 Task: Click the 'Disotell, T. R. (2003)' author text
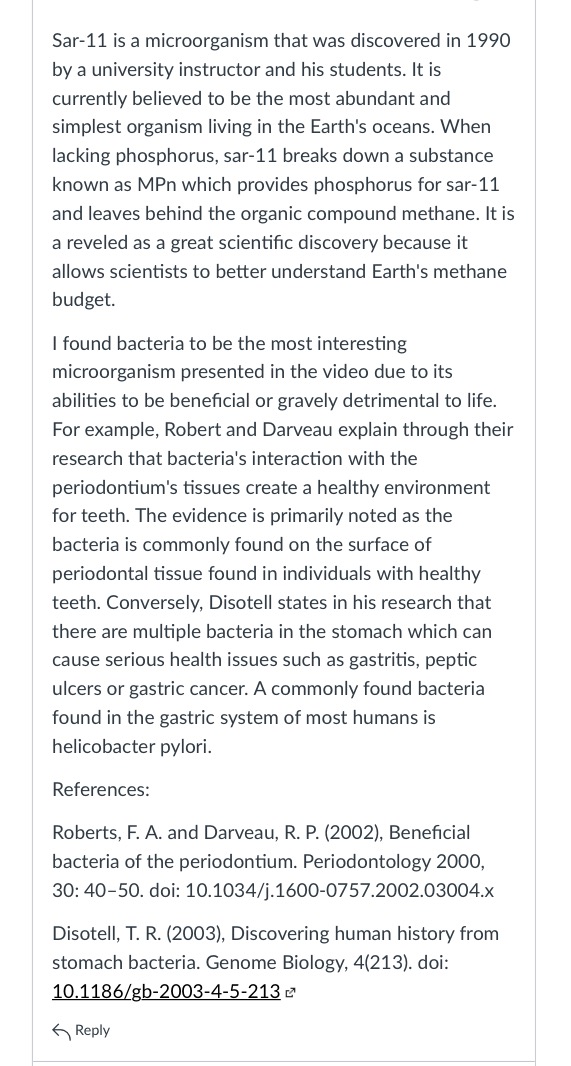coord(139,934)
